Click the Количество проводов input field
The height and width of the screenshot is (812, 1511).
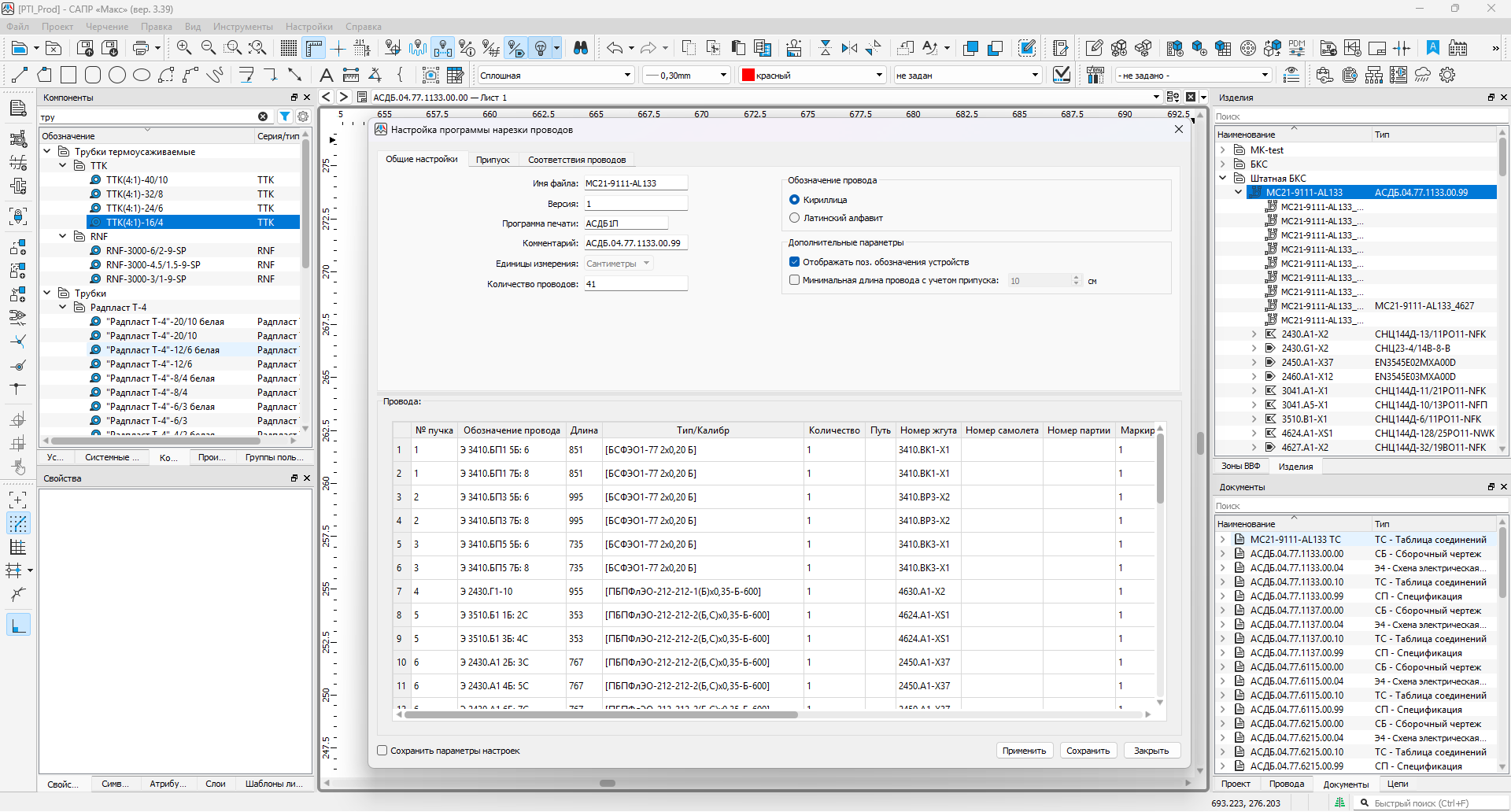[635, 284]
